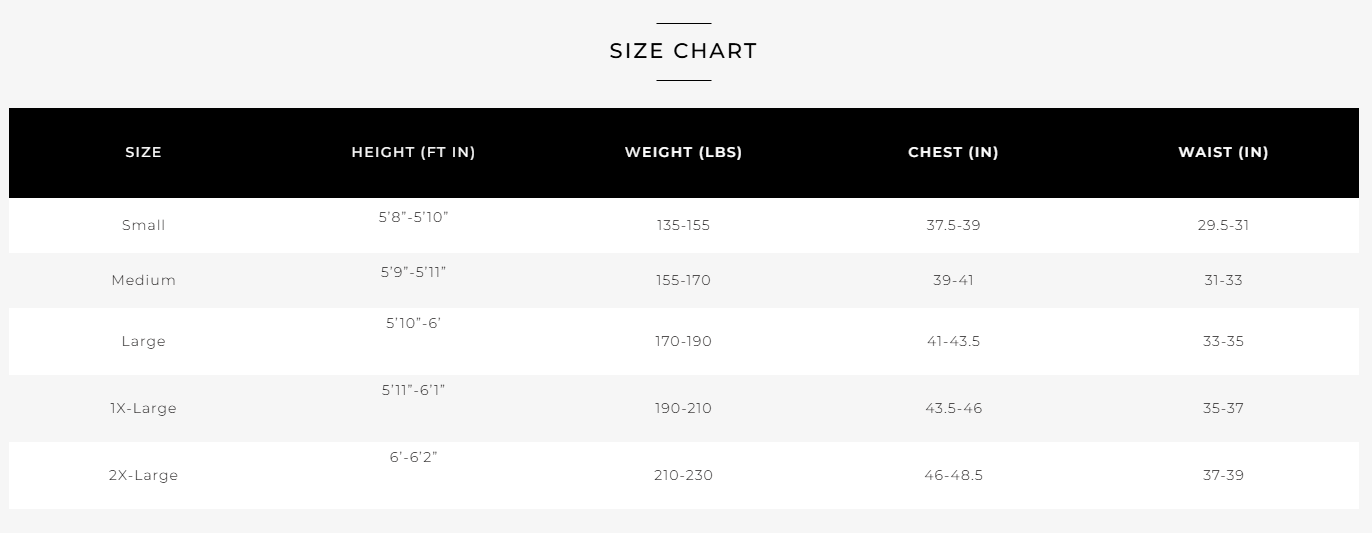Click the 2X-Large size label
1372x533 pixels.
click(x=143, y=475)
